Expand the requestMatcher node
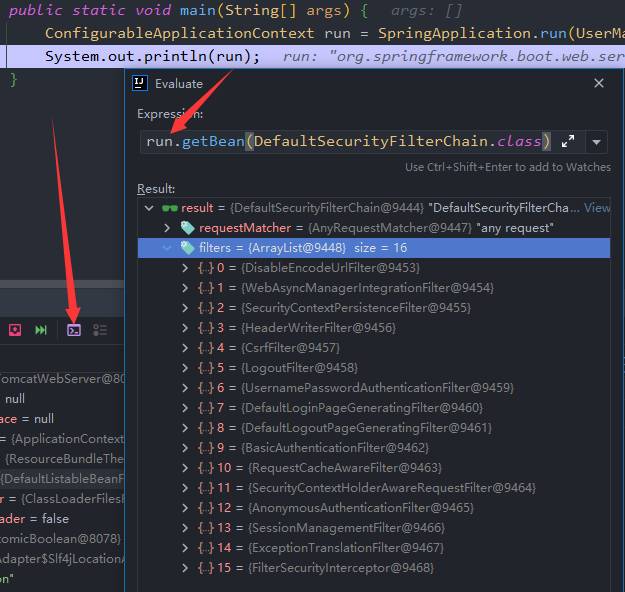625x592 pixels. (167, 228)
